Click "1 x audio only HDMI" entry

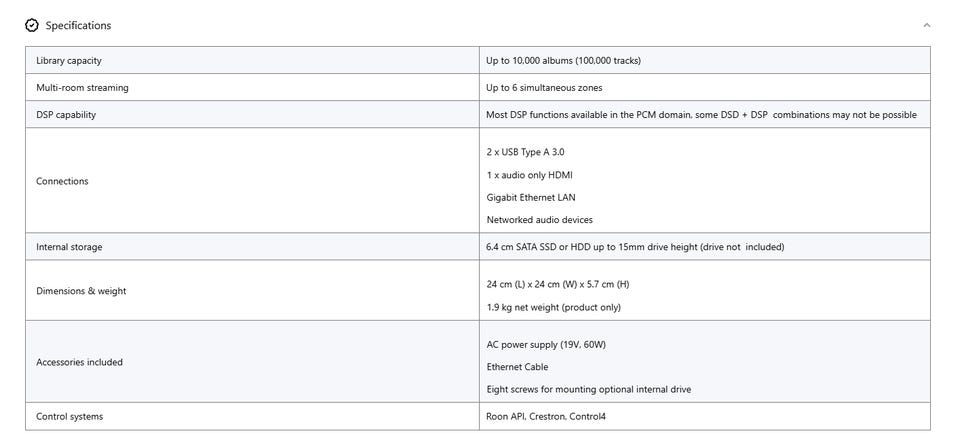pos(530,175)
